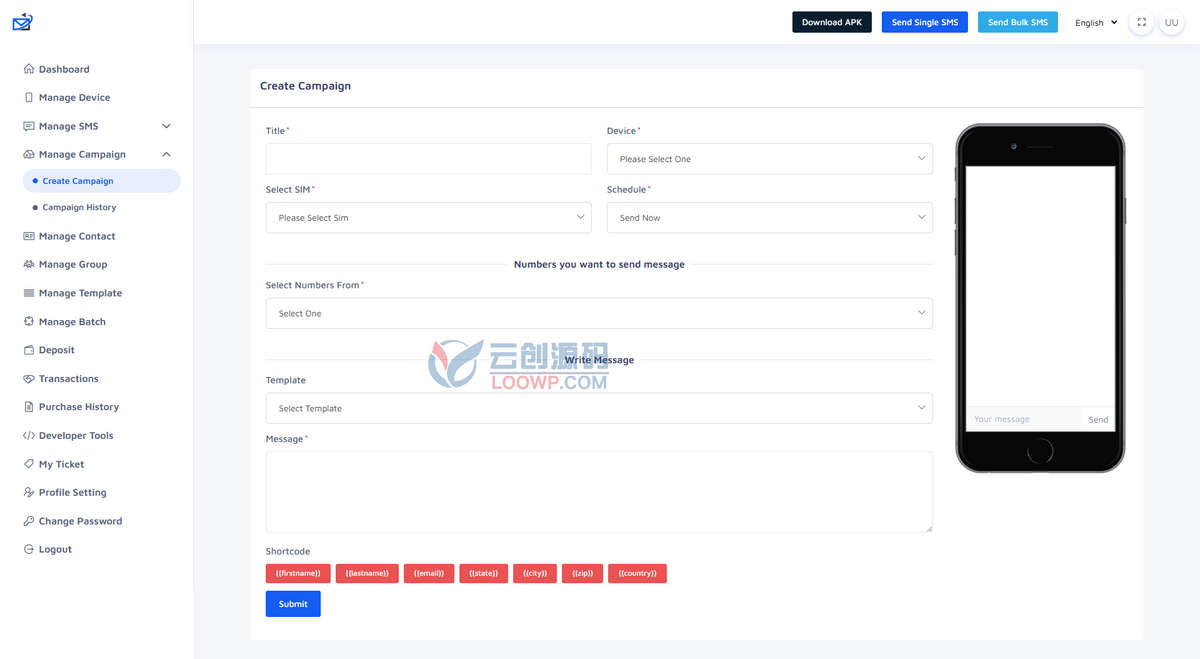Click into the Title input field
The image size is (1200, 659).
pyautogui.click(x=428, y=159)
